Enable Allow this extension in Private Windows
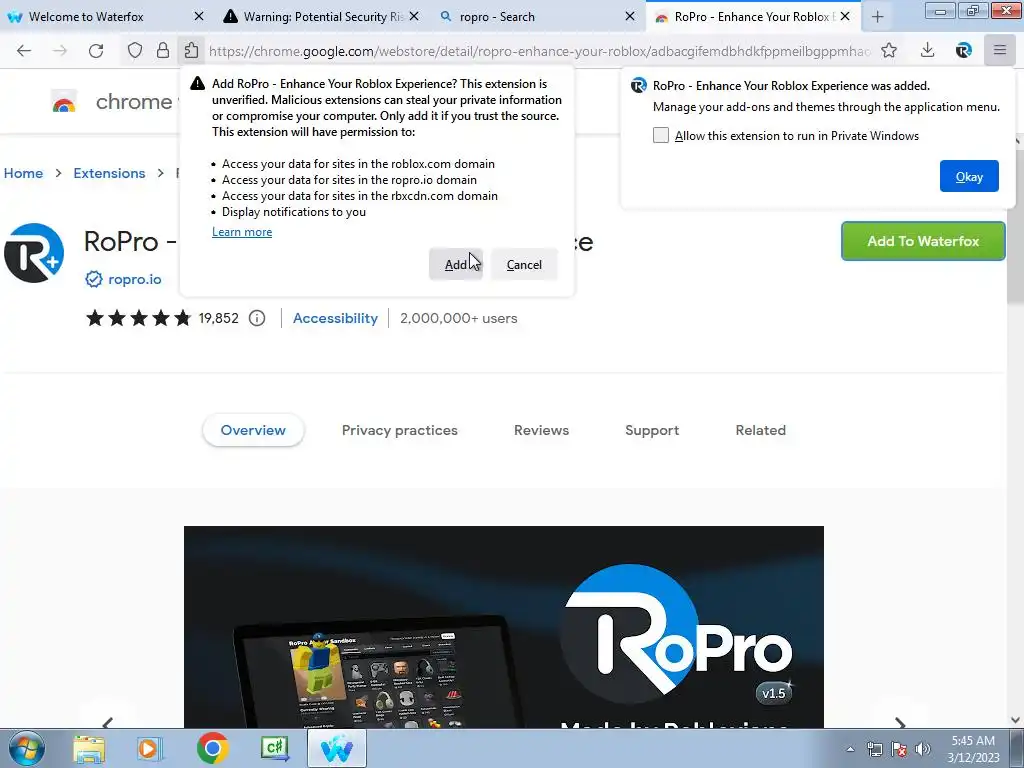Screen dimensions: 1024x768 661,135
